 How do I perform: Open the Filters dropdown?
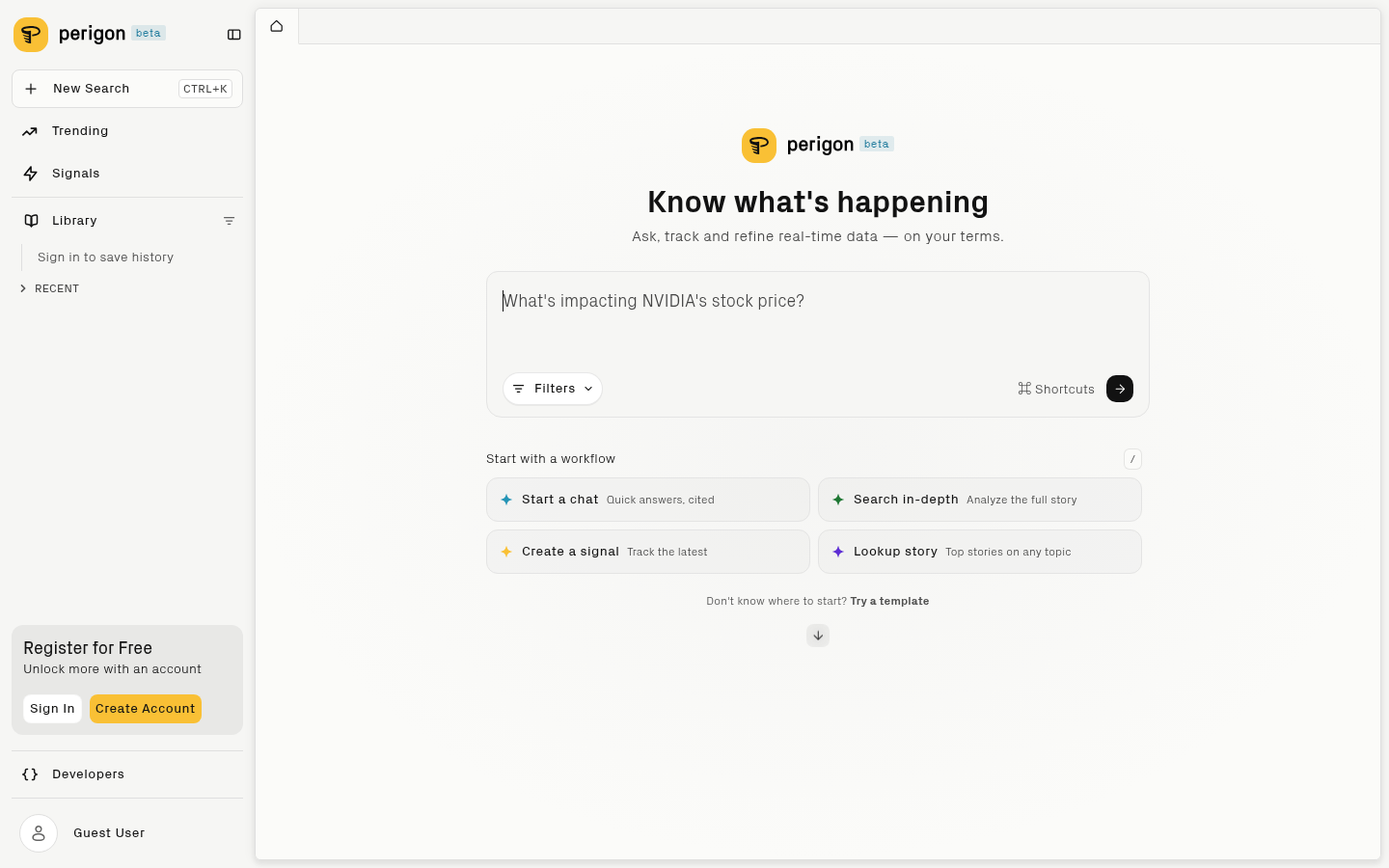point(553,389)
